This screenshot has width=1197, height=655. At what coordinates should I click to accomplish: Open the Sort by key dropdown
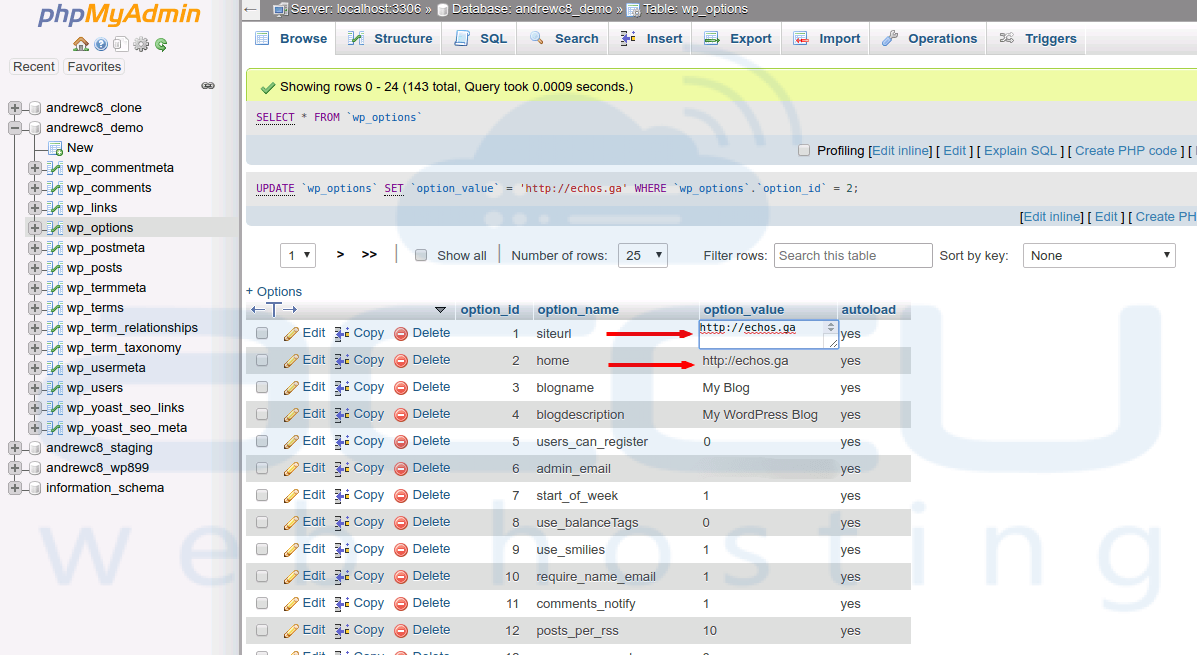click(1099, 255)
